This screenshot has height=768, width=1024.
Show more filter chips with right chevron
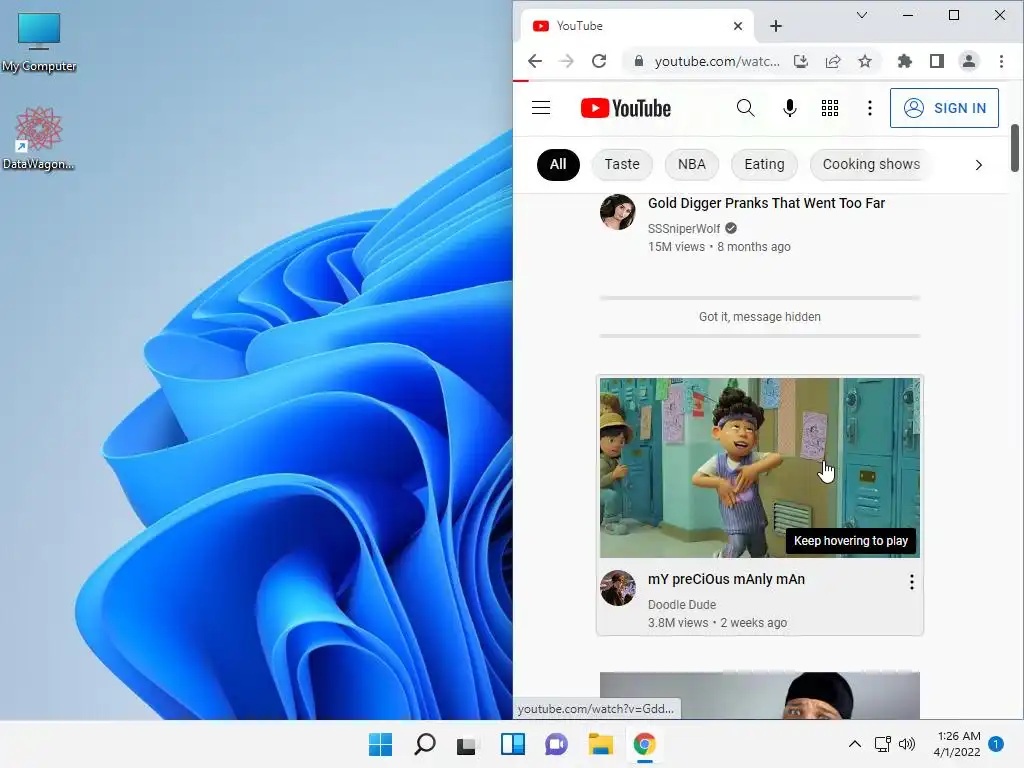click(978, 165)
